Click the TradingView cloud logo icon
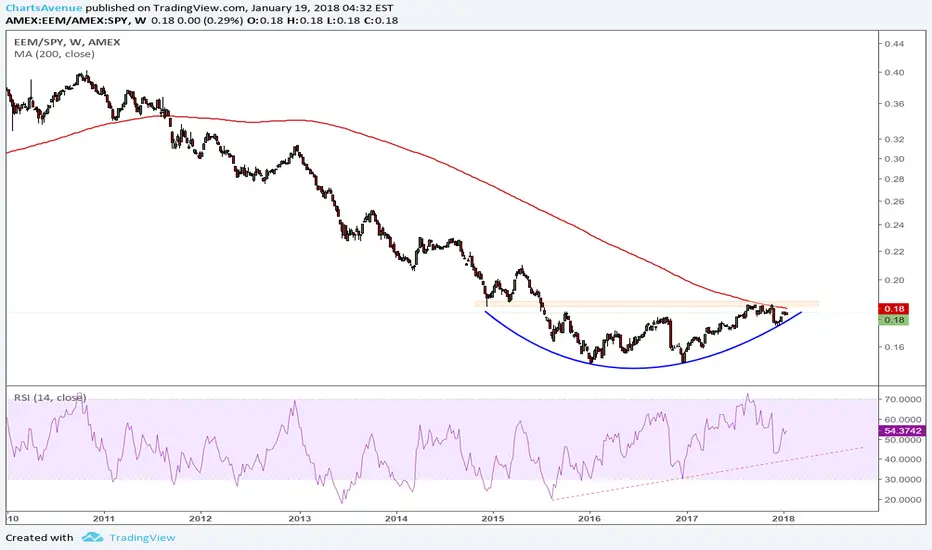932x550 pixels. click(x=92, y=538)
